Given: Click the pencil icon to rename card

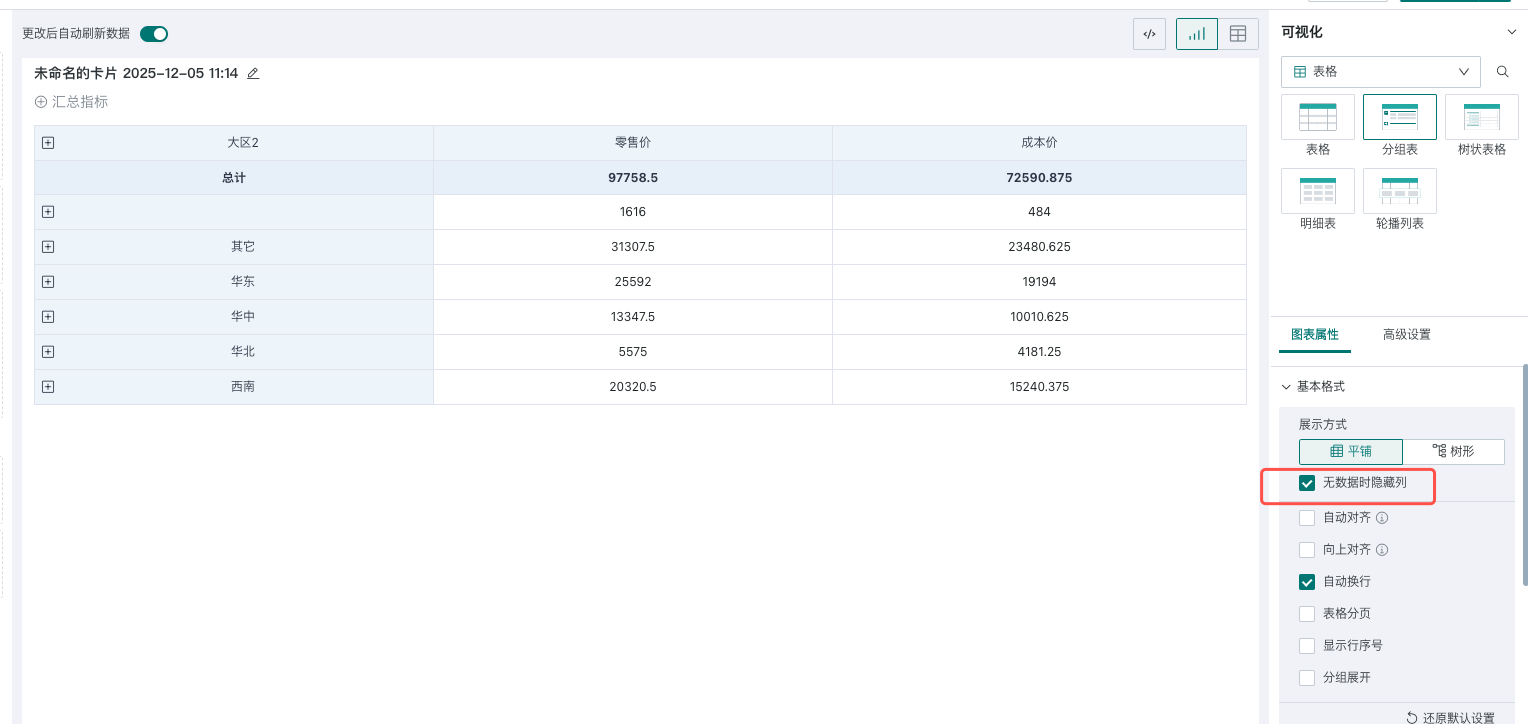Looking at the screenshot, I should click(x=253, y=74).
